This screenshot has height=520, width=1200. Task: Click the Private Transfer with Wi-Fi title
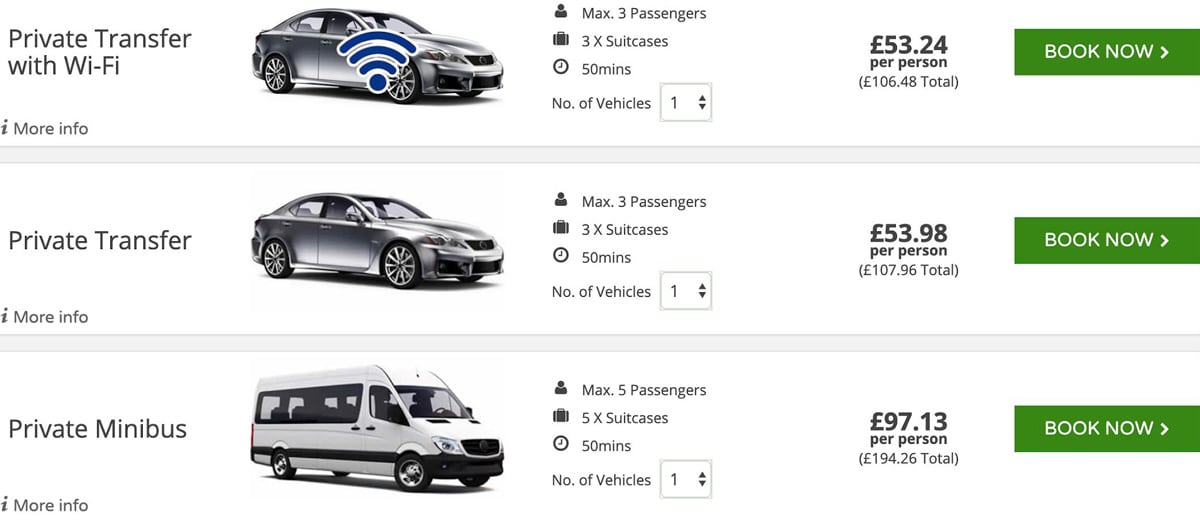pos(100,52)
